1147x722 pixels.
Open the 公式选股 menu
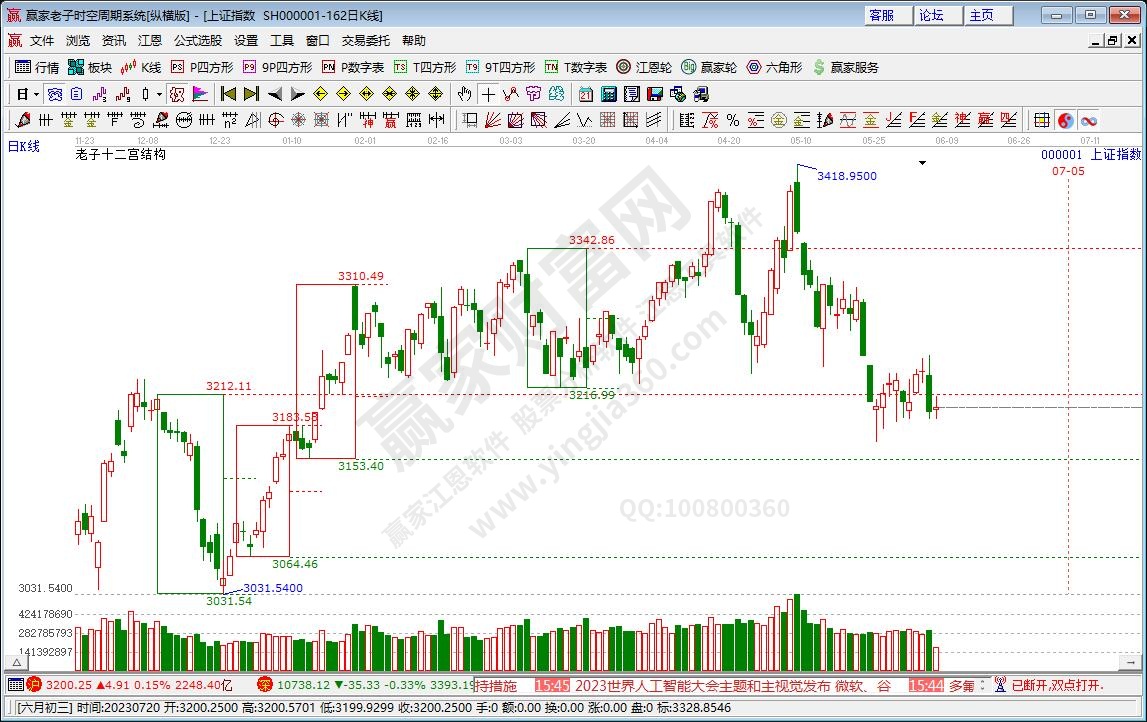click(198, 41)
